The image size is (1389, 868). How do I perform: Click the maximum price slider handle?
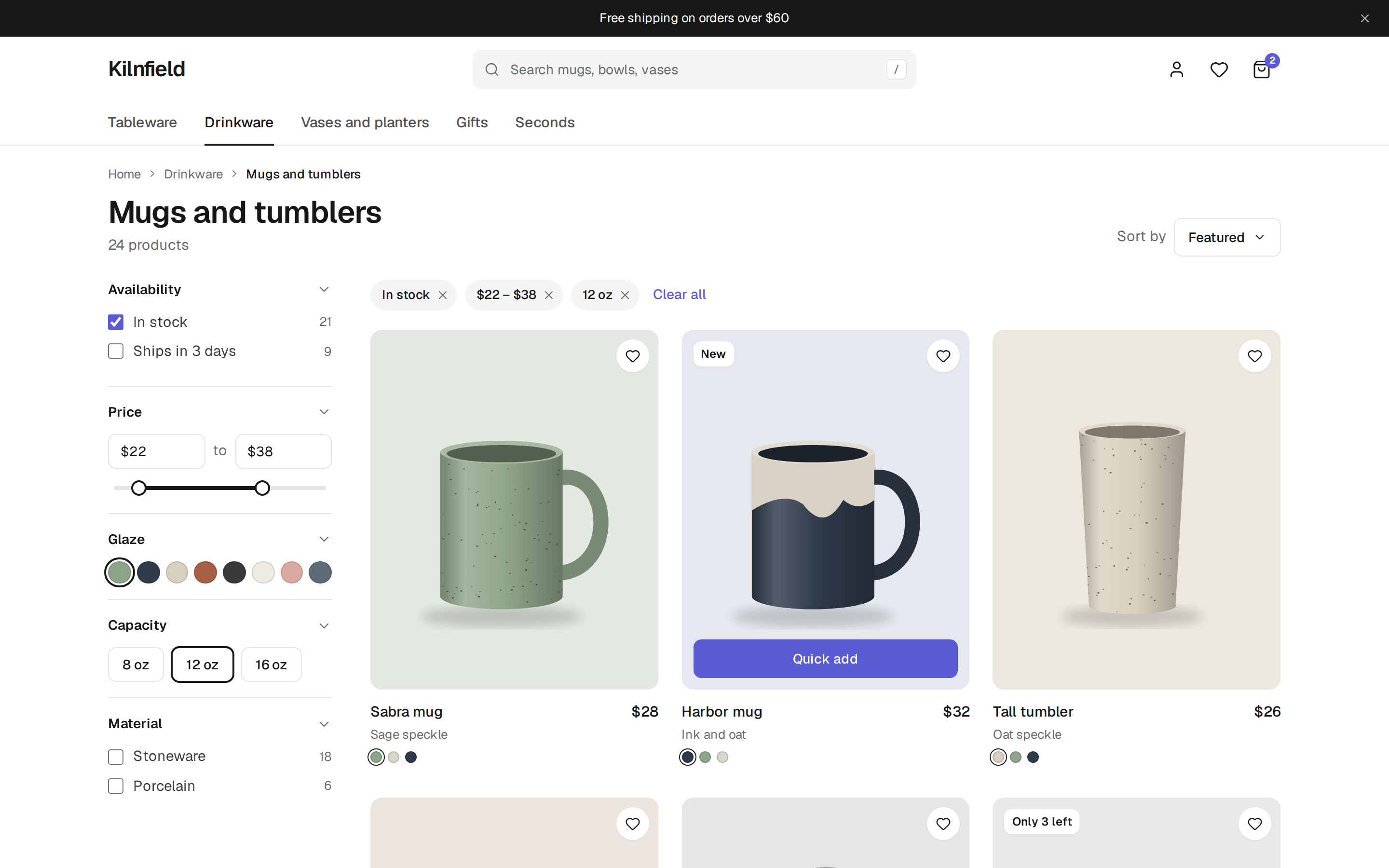tap(262, 488)
